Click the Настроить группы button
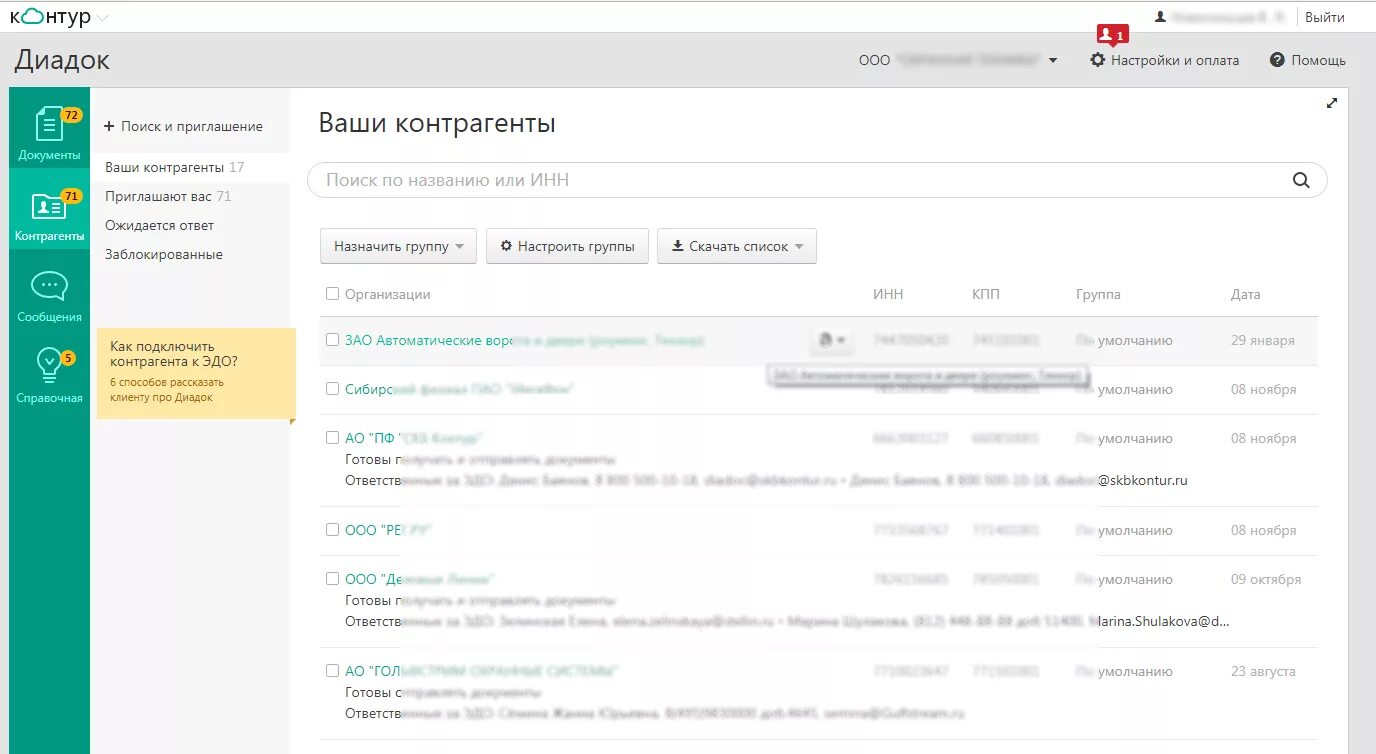Screen dimensions: 1376x754 click(x=567, y=246)
